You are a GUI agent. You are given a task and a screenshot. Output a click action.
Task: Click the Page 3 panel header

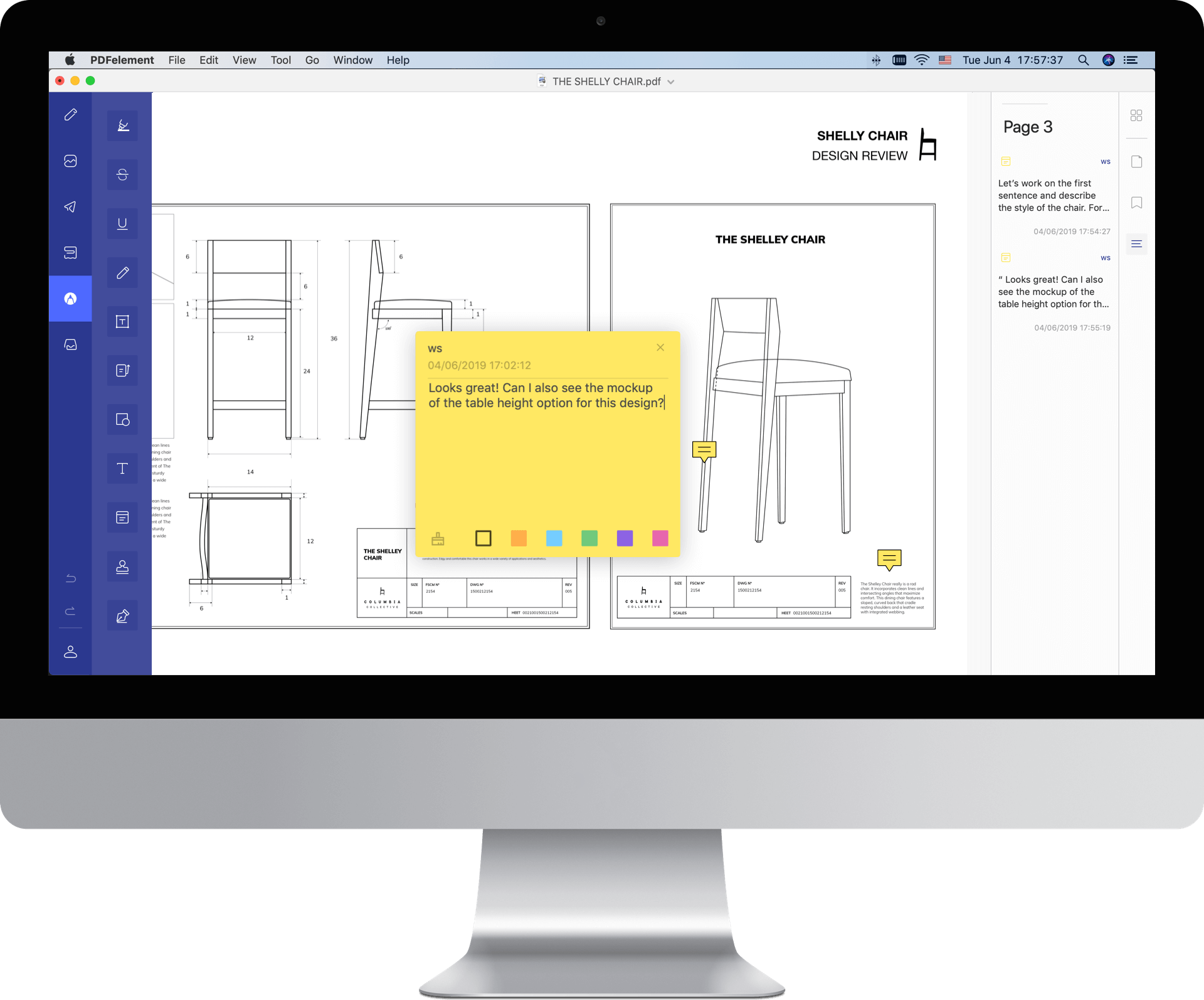click(x=1028, y=126)
